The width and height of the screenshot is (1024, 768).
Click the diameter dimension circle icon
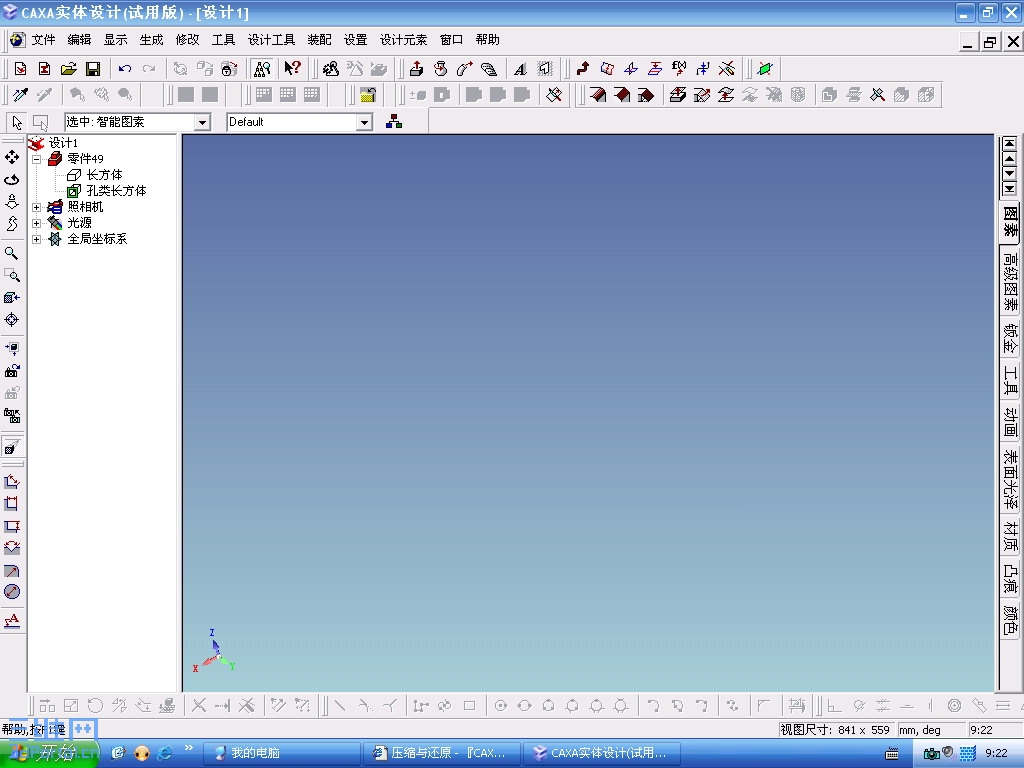[x=12, y=592]
